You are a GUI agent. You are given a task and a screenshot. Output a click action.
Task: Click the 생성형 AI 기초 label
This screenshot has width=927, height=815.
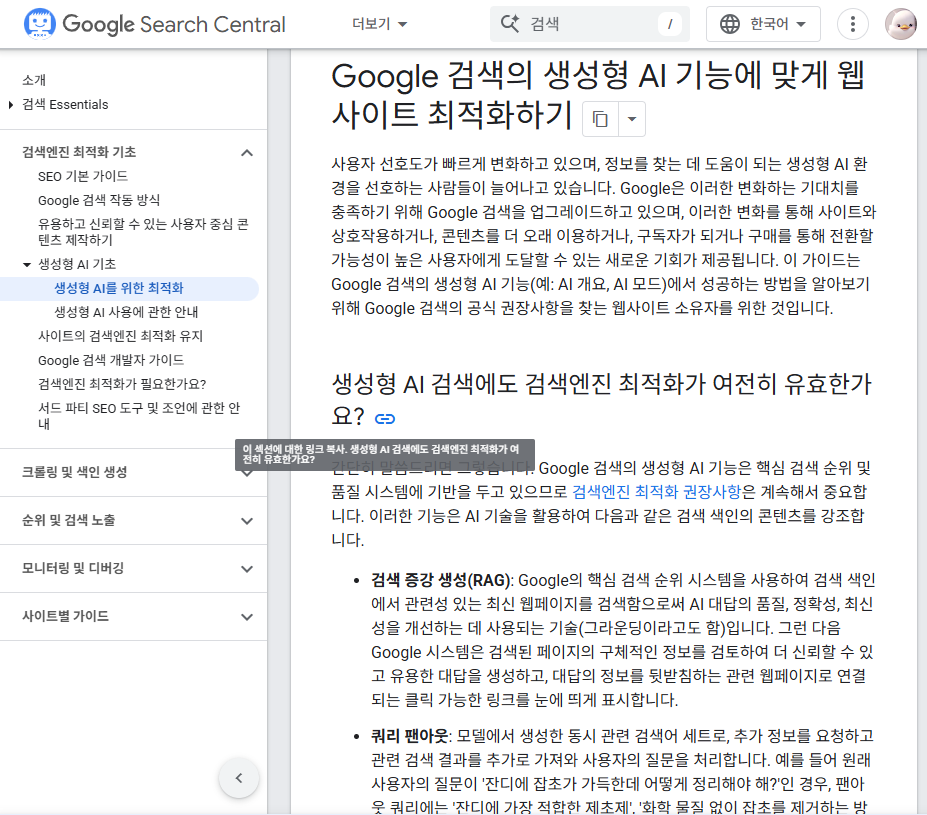click(x=77, y=264)
